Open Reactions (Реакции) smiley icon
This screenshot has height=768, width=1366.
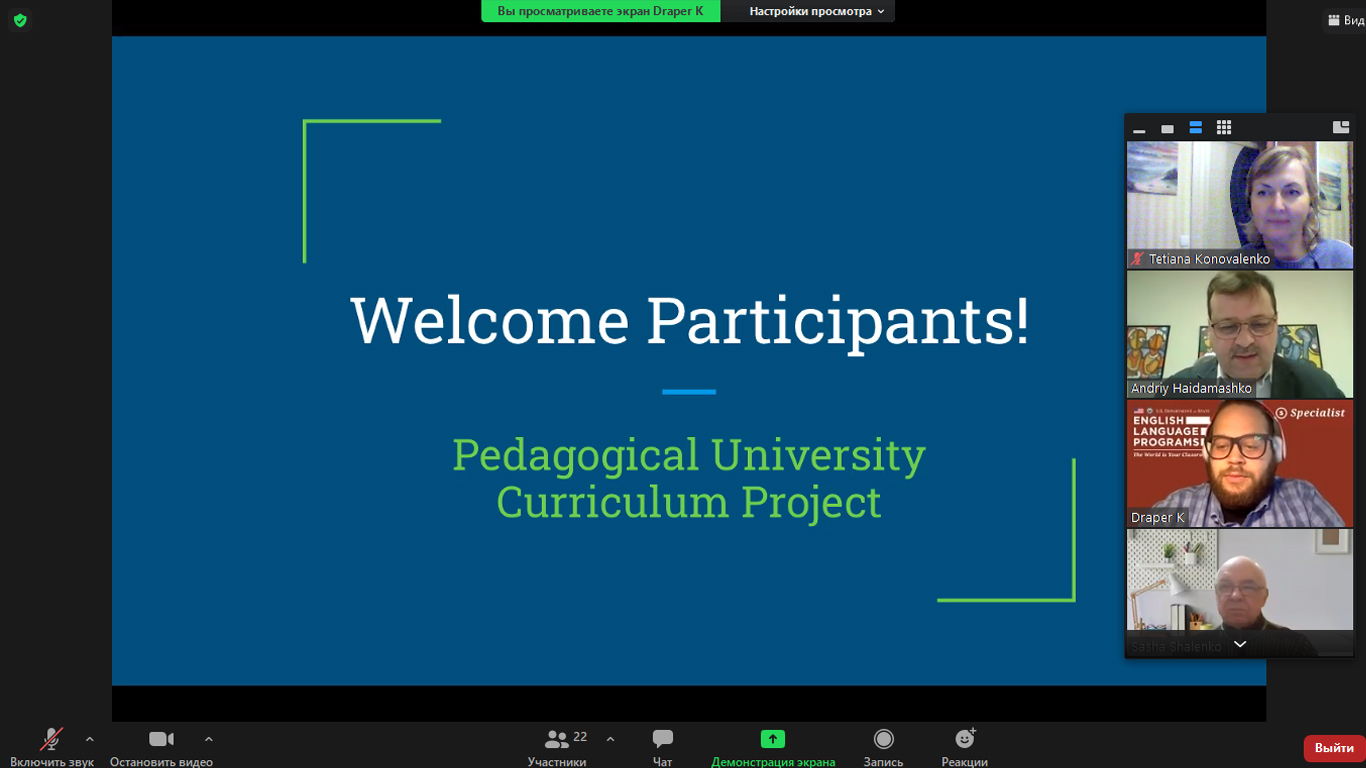[x=964, y=746]
